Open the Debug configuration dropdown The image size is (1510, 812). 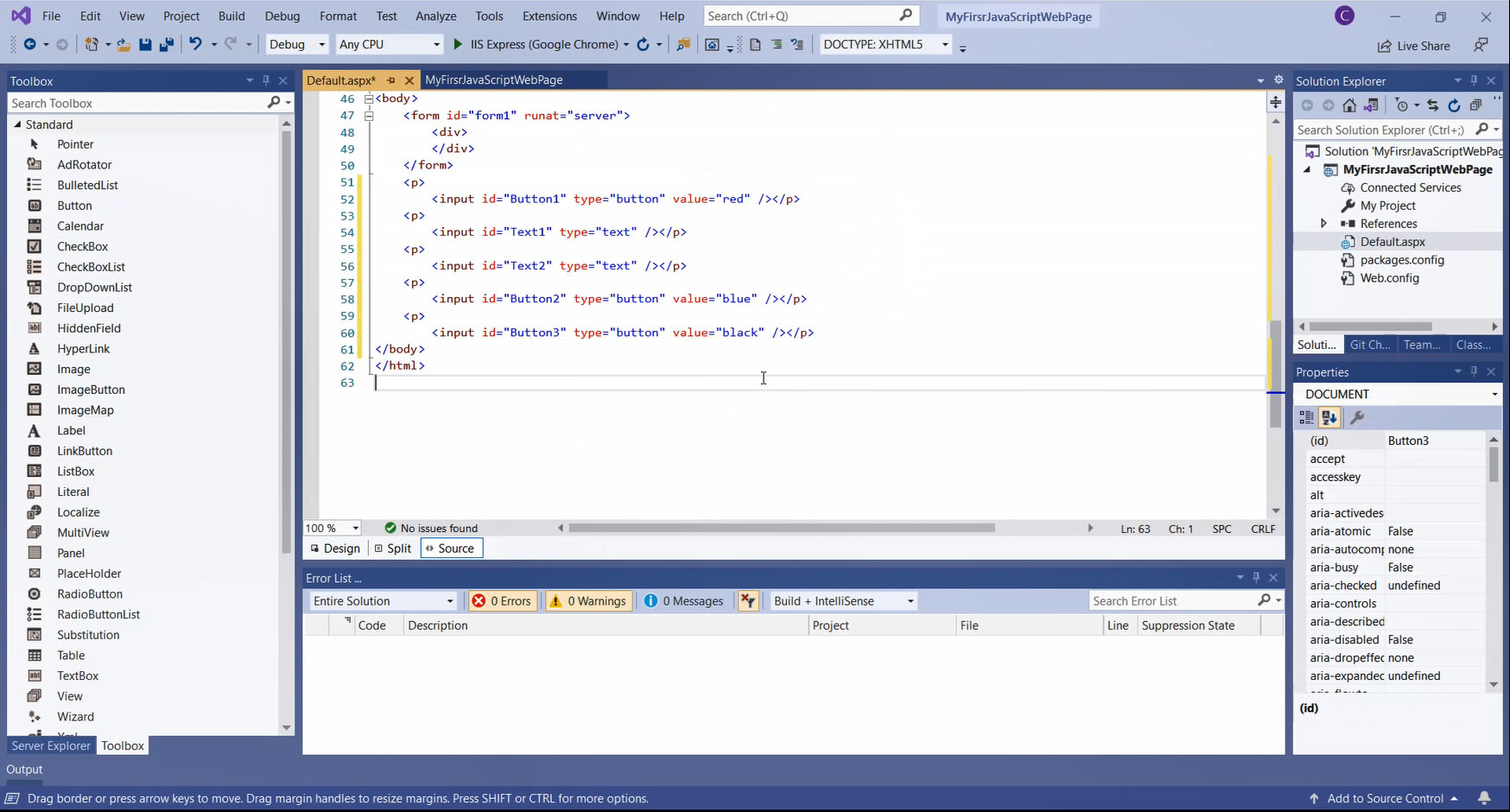tap(296, 45)
